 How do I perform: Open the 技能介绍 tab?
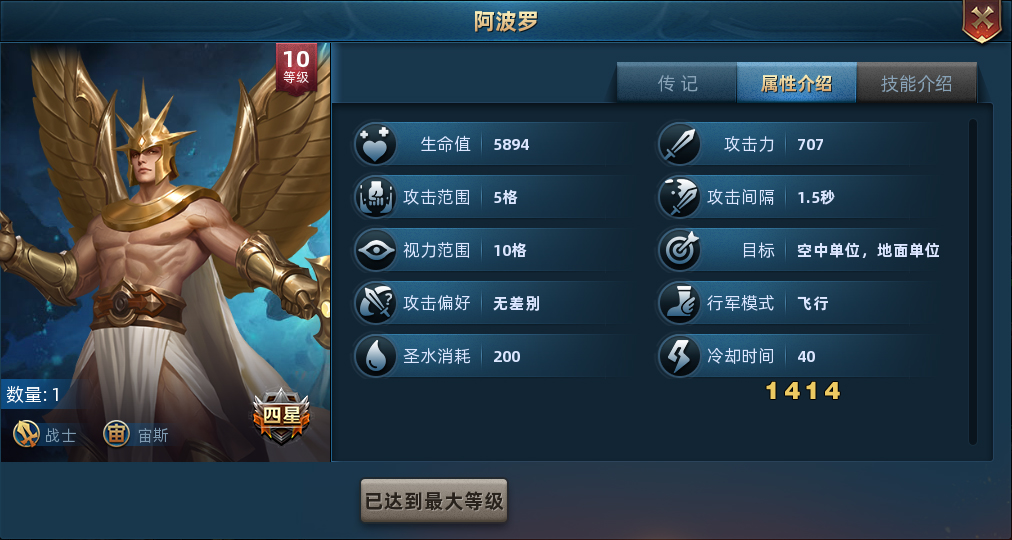point(916,83)
